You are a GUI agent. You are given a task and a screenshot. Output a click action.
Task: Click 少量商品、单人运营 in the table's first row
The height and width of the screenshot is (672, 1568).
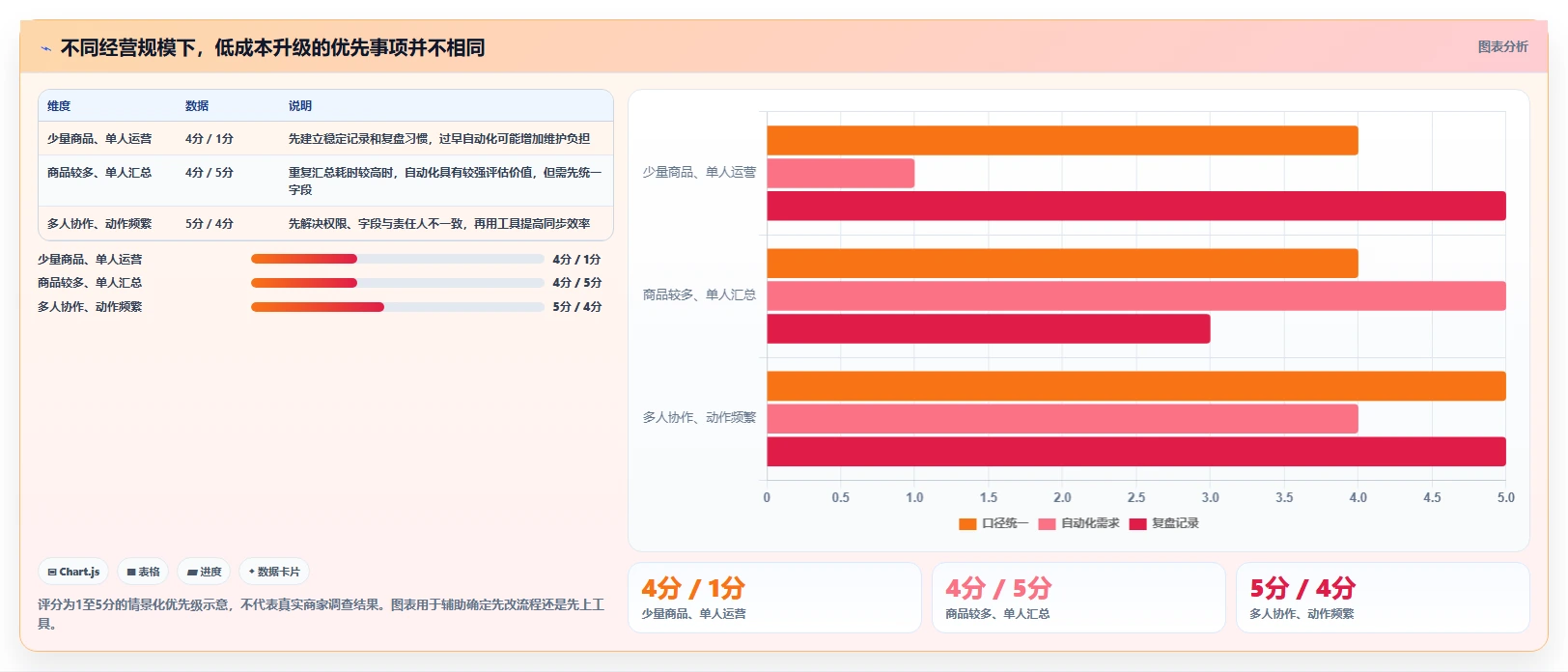pos(99,139)
